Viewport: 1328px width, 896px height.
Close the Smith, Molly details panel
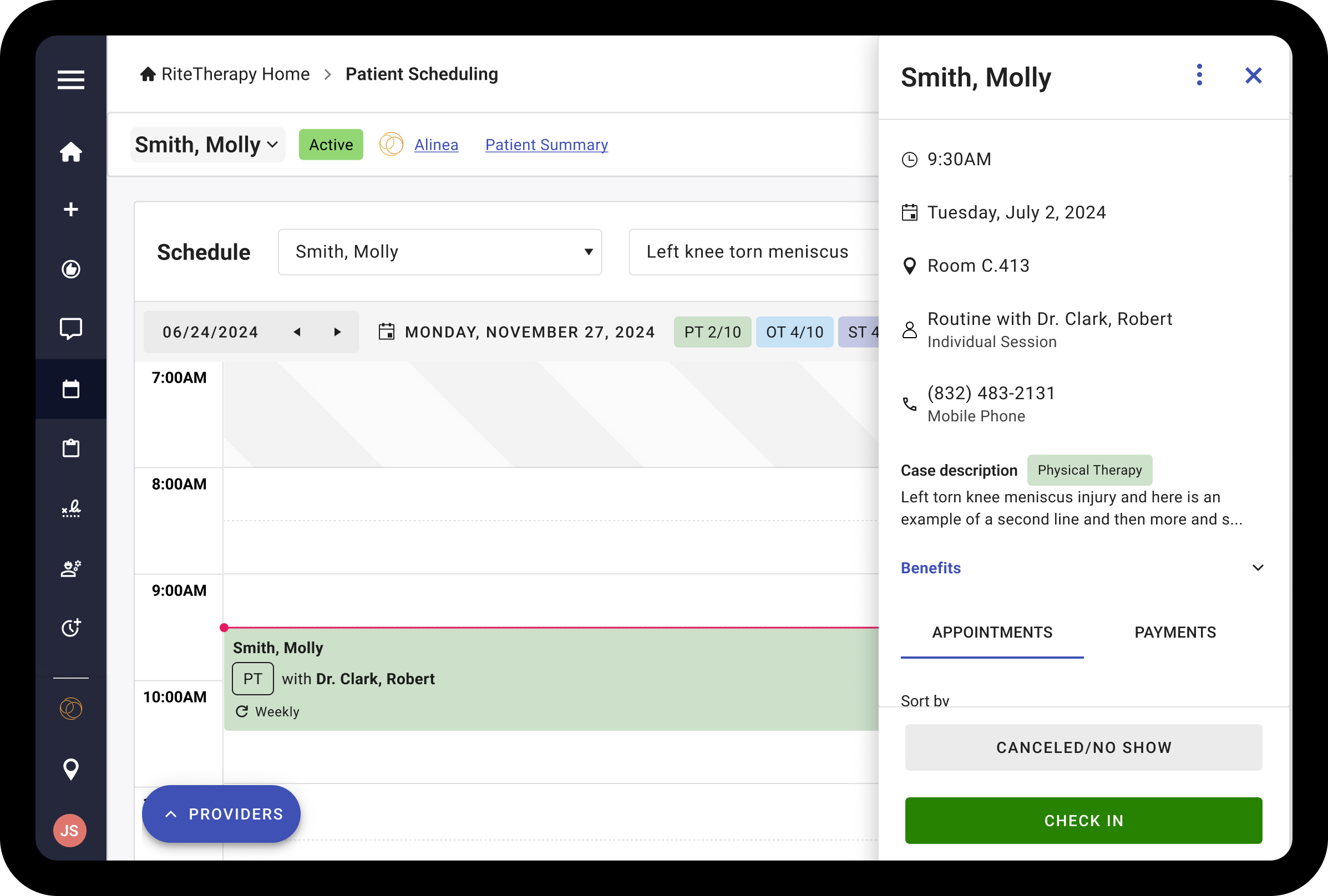point(1253,75)
